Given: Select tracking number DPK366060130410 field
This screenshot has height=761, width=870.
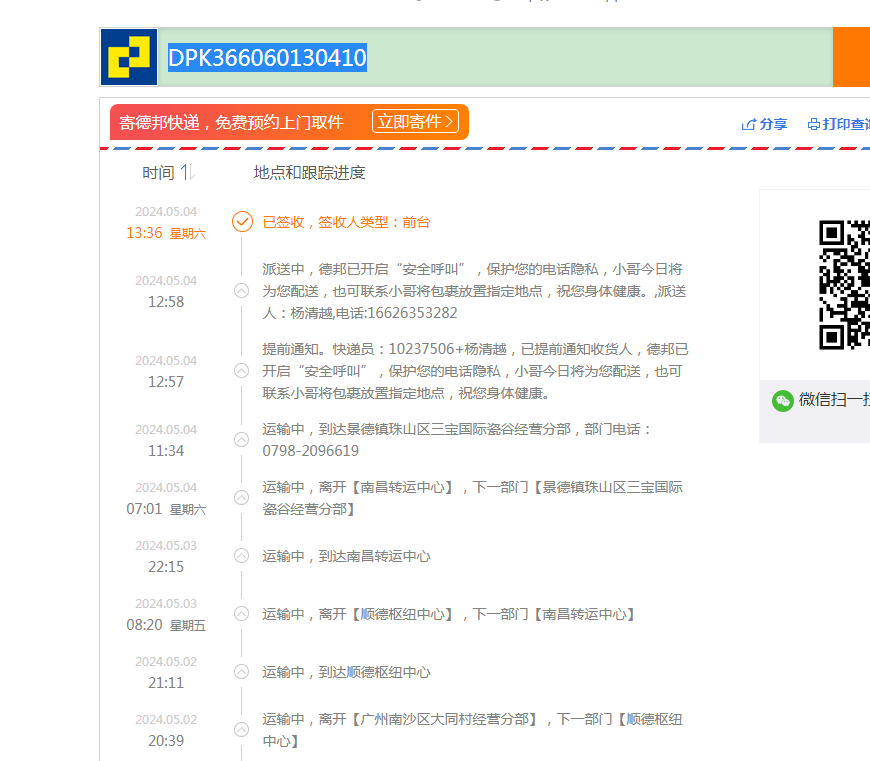Looking at the screenshot, I should pyautogui.click(x=495, y=57).
